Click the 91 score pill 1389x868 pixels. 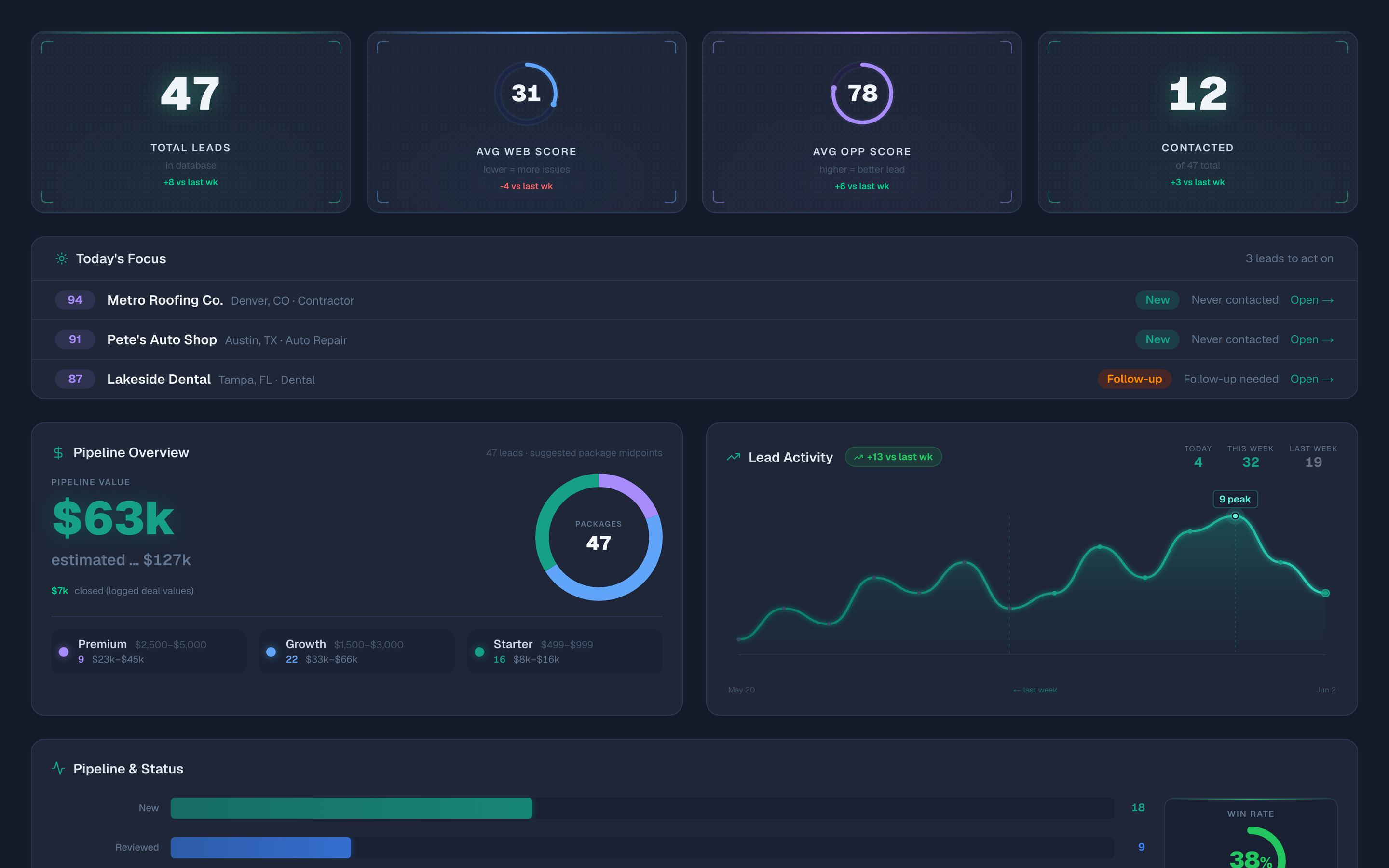pos(75,340)
